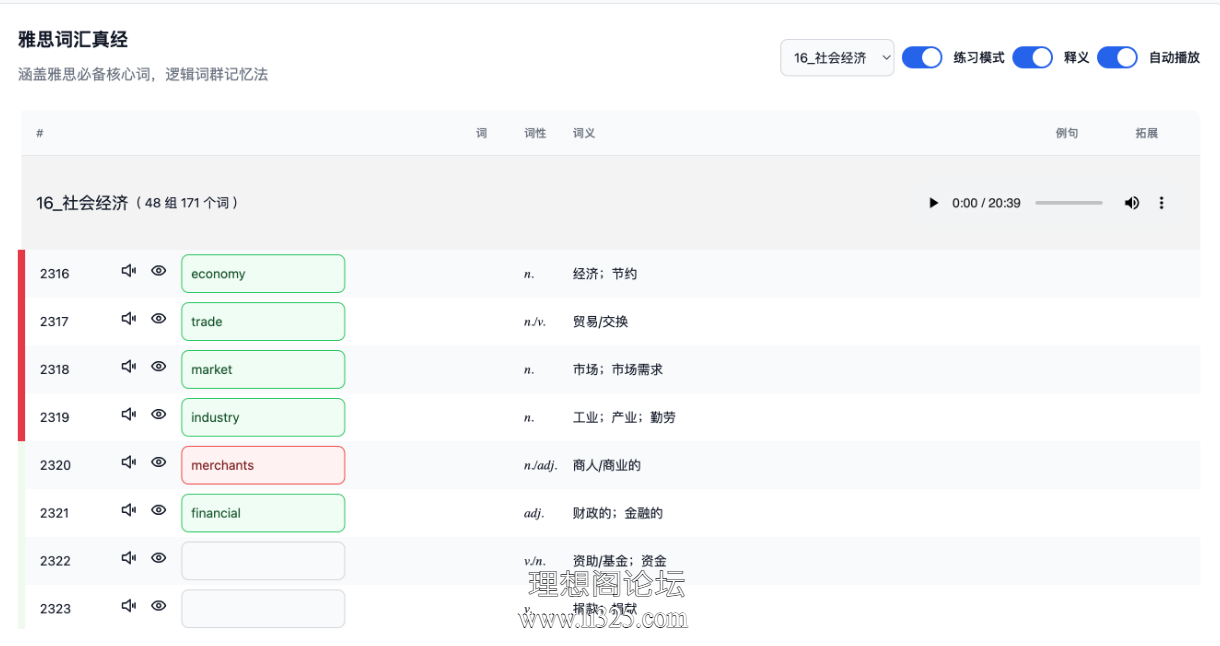Image resolution: width=1220 pixels, height=646 pixels.
Task: Click the speaker icon in row 2320
Action: coord(128,462)
